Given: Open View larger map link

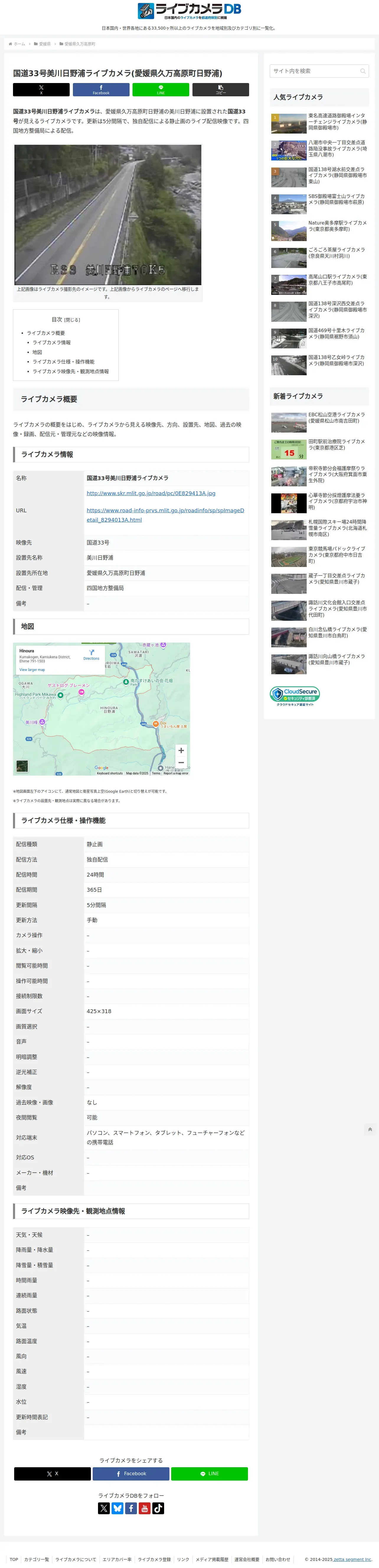Looking at the screenshot, I should [32, 670].
